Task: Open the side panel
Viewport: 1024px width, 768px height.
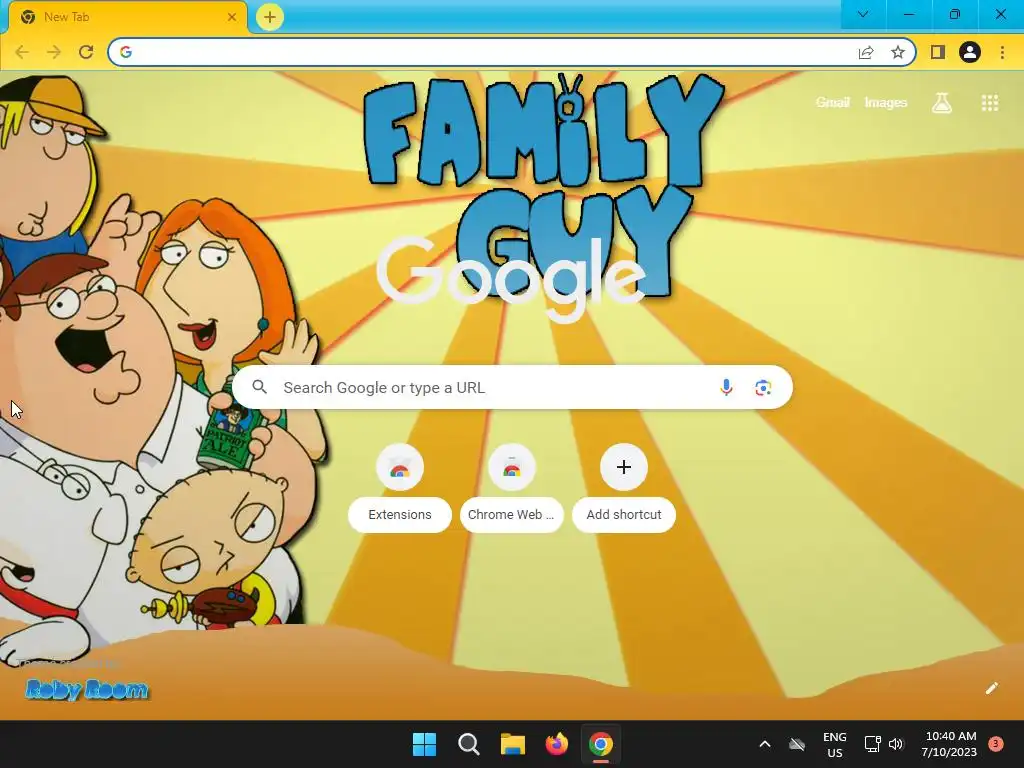Action: 938,52
